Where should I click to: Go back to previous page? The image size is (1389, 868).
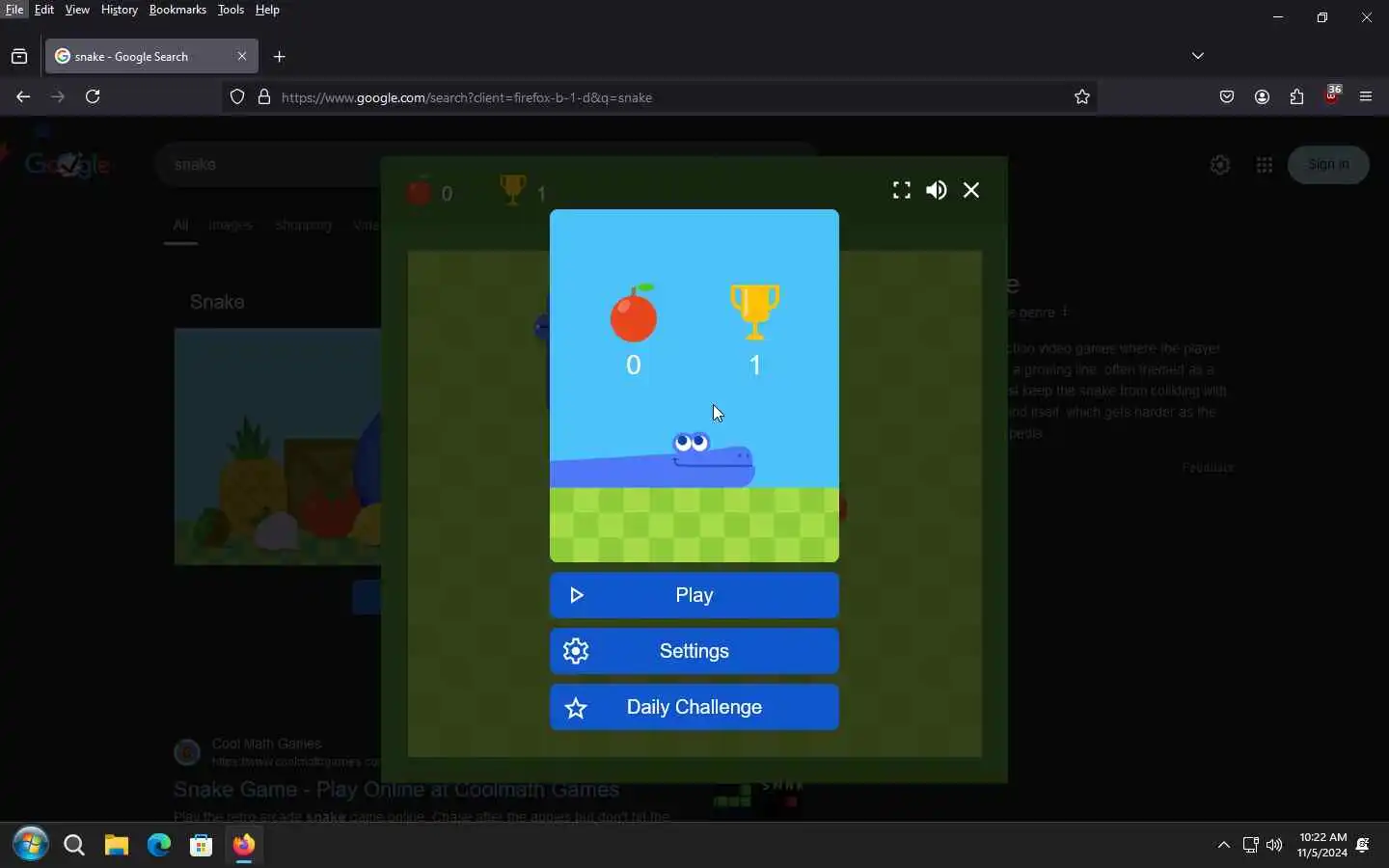[23, 96]
